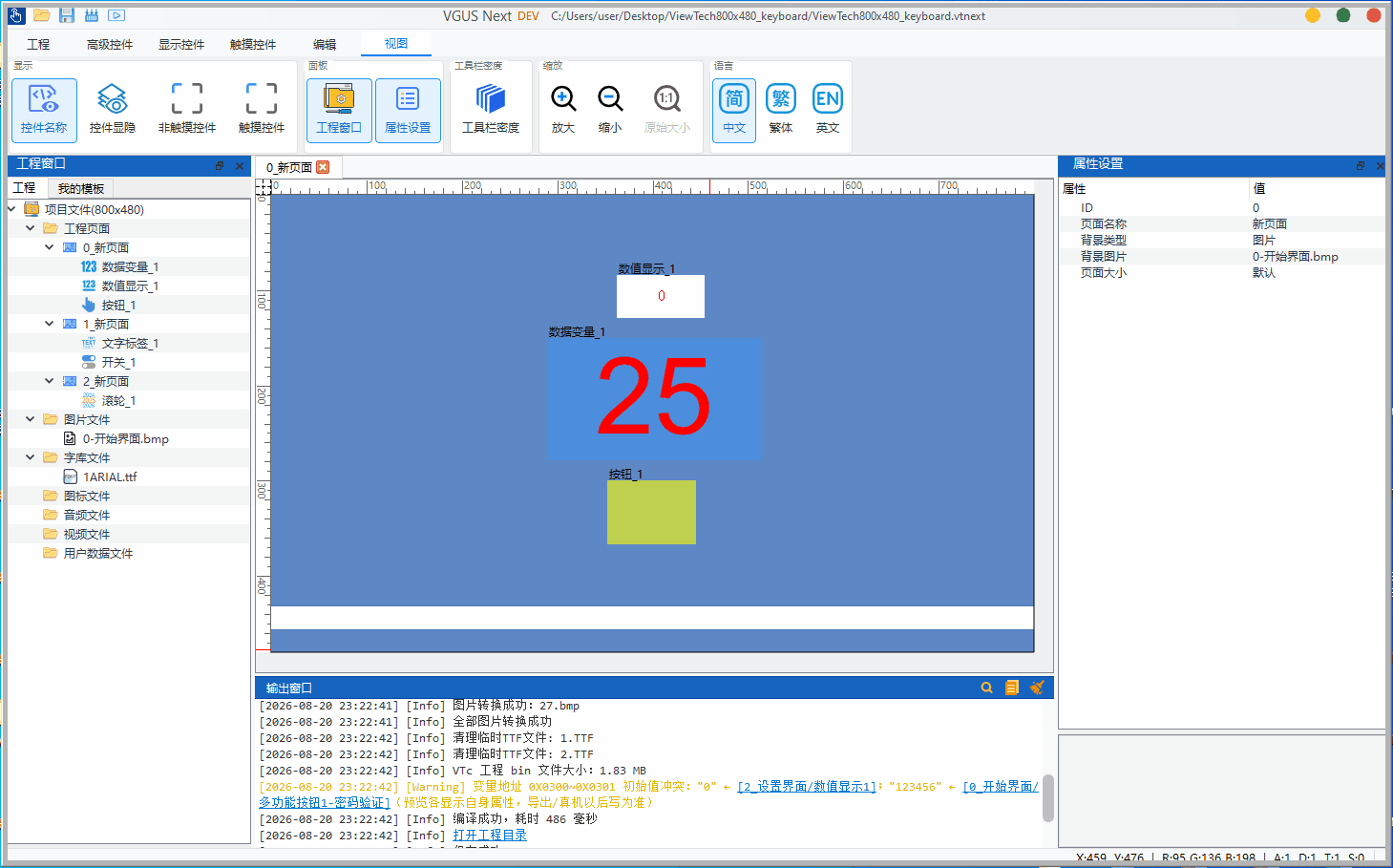1393x868 pixels.
Task: Select 数值显示_1 in the project tree
Action: click(130, 286)
